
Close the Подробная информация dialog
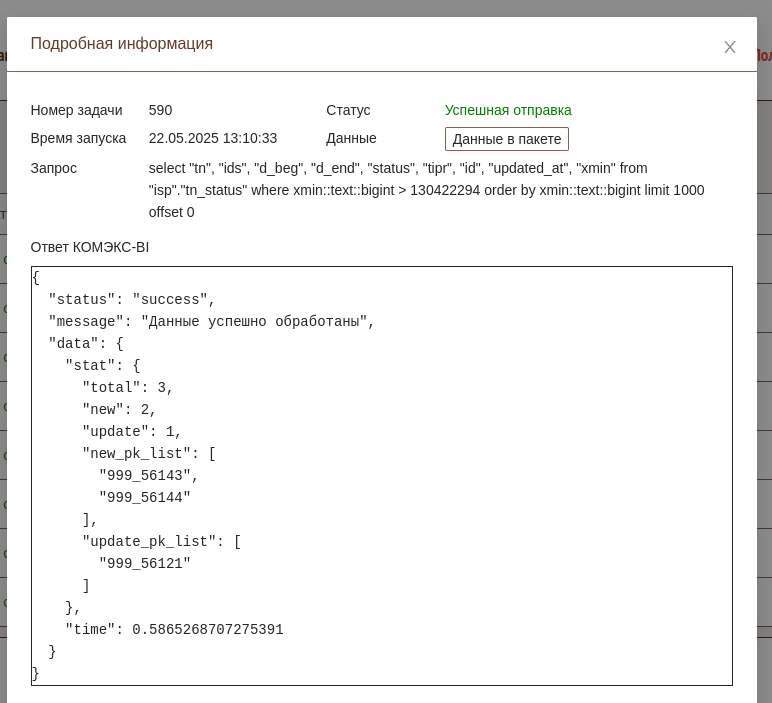click(x=729, y=47)
